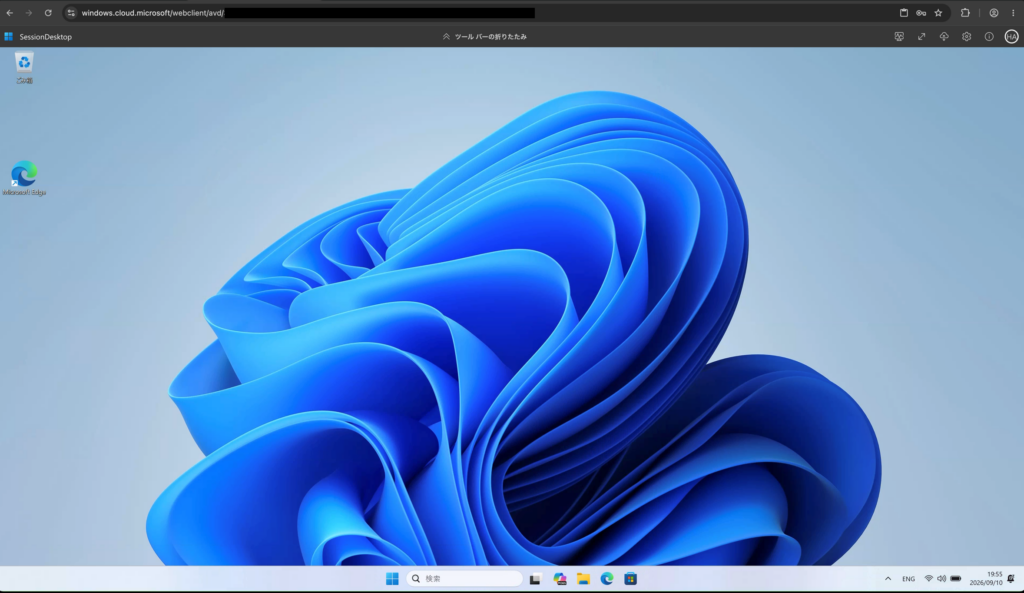The width and height of the screenshot is (1024, 593).
Task: Switch the ENG input language indicator
Action: pos(908,579)
